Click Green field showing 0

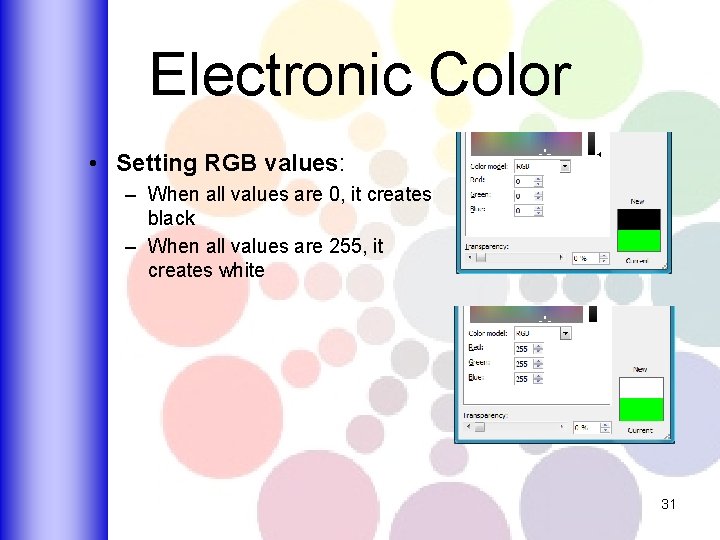tap(524, 196)
